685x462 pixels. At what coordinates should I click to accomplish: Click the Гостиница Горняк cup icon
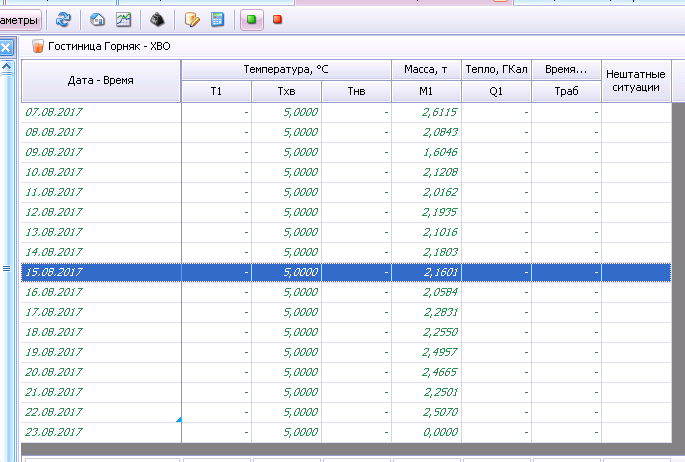pos(38,46)
